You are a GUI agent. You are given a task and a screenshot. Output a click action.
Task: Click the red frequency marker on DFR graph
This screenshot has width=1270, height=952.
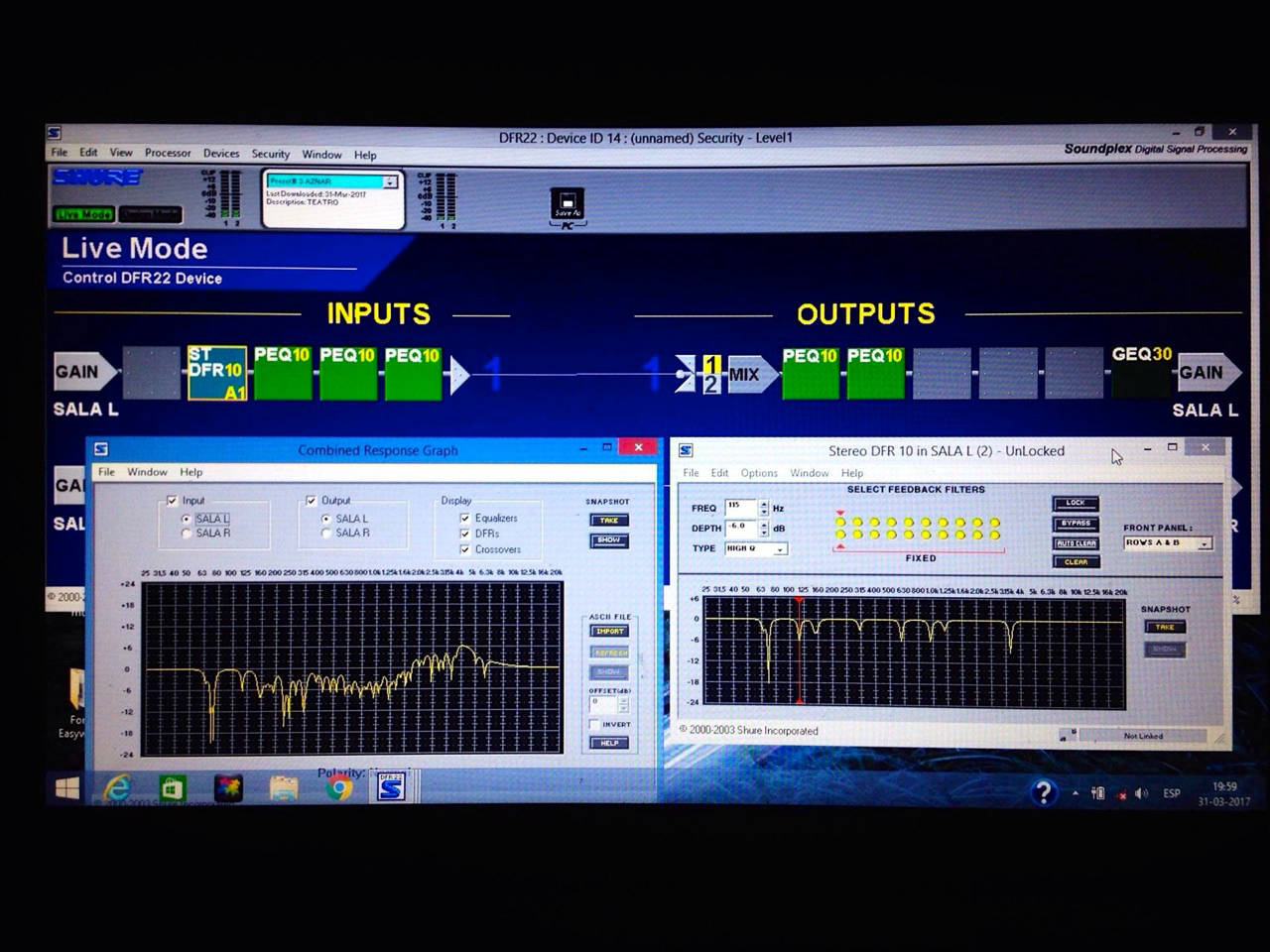[799, 650]
